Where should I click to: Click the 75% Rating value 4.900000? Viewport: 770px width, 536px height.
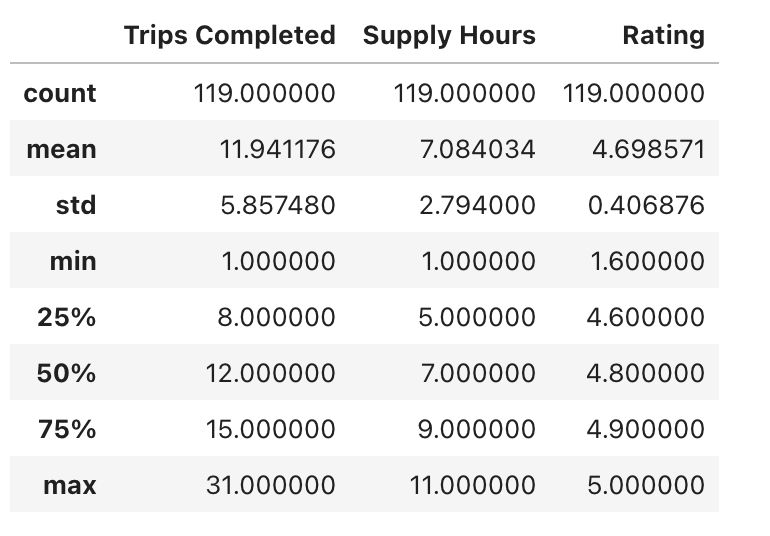pos(646,429)
